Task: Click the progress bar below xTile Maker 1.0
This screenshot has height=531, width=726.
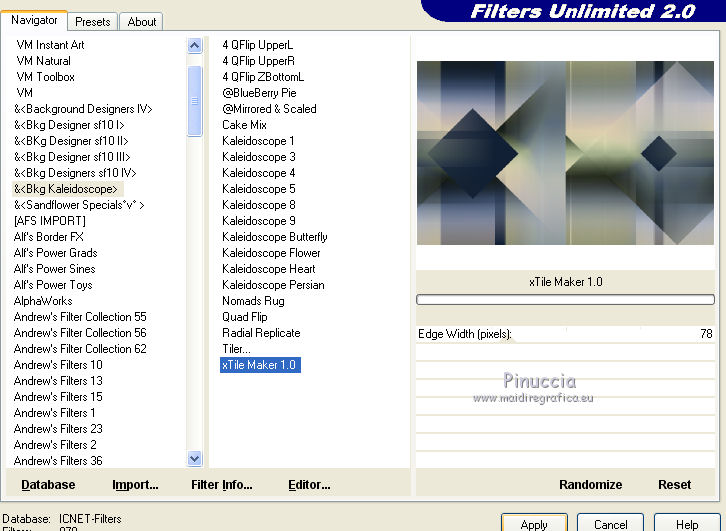Action: pyautogui.click(x=565, y=300)
